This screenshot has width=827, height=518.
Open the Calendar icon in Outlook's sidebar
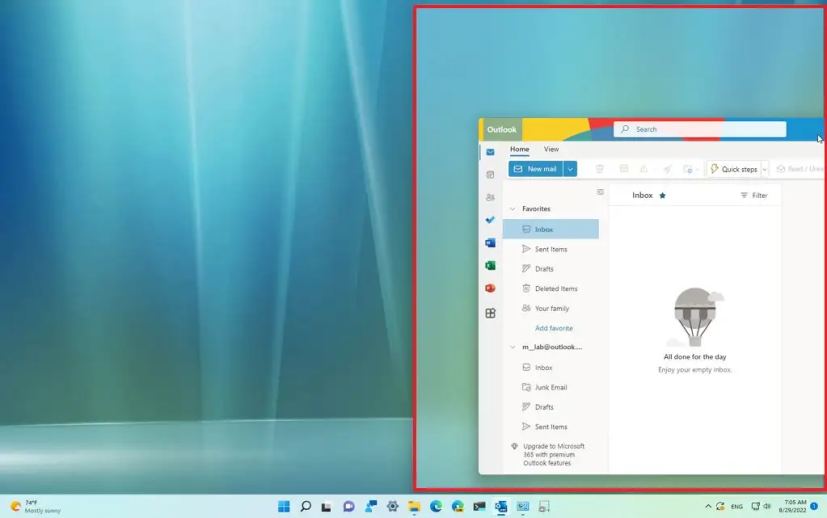click(490, 175)
